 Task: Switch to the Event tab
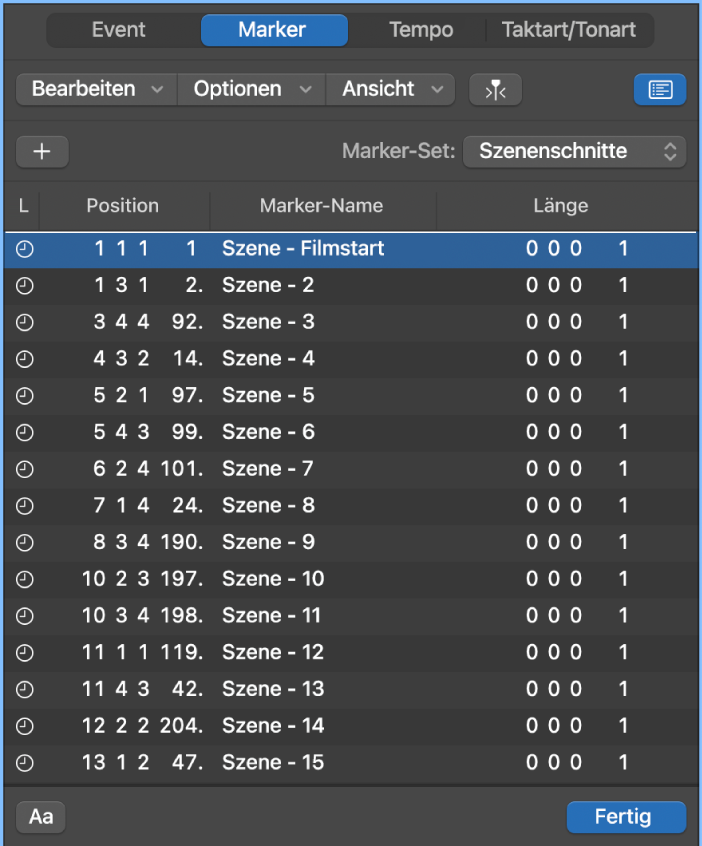(119, 30)
